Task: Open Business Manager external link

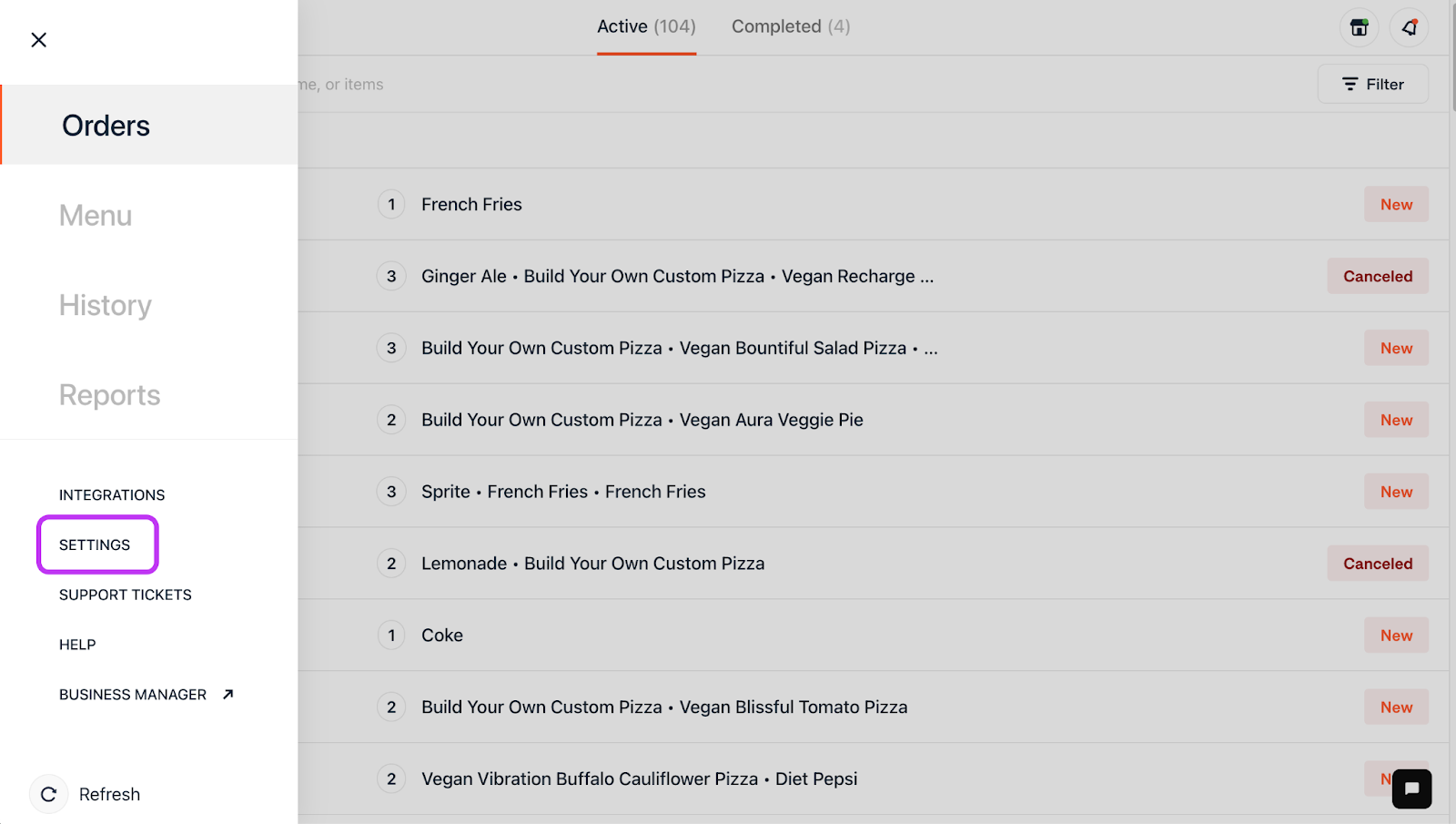Action: 146,695
